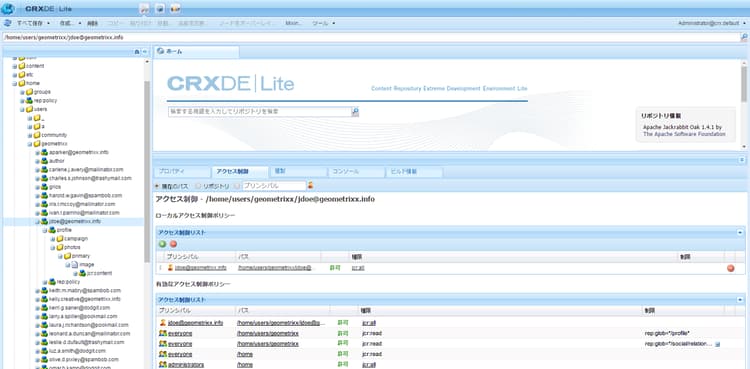Screen dimensions: 750x369
Task: Select the profile node under jdoe
Action: pyautogui.click(x=64, y=230)
